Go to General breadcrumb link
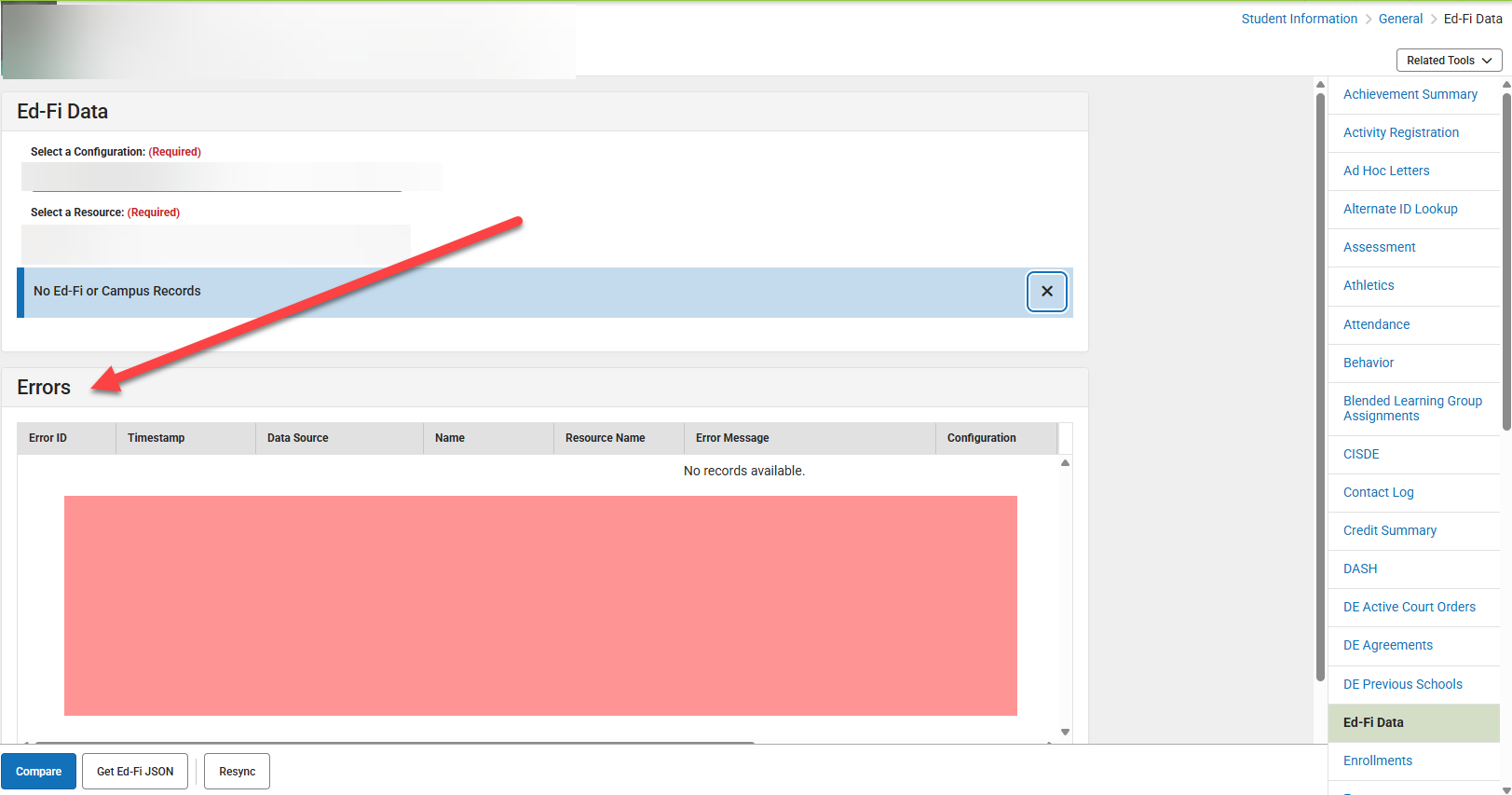 (1400, 19)
